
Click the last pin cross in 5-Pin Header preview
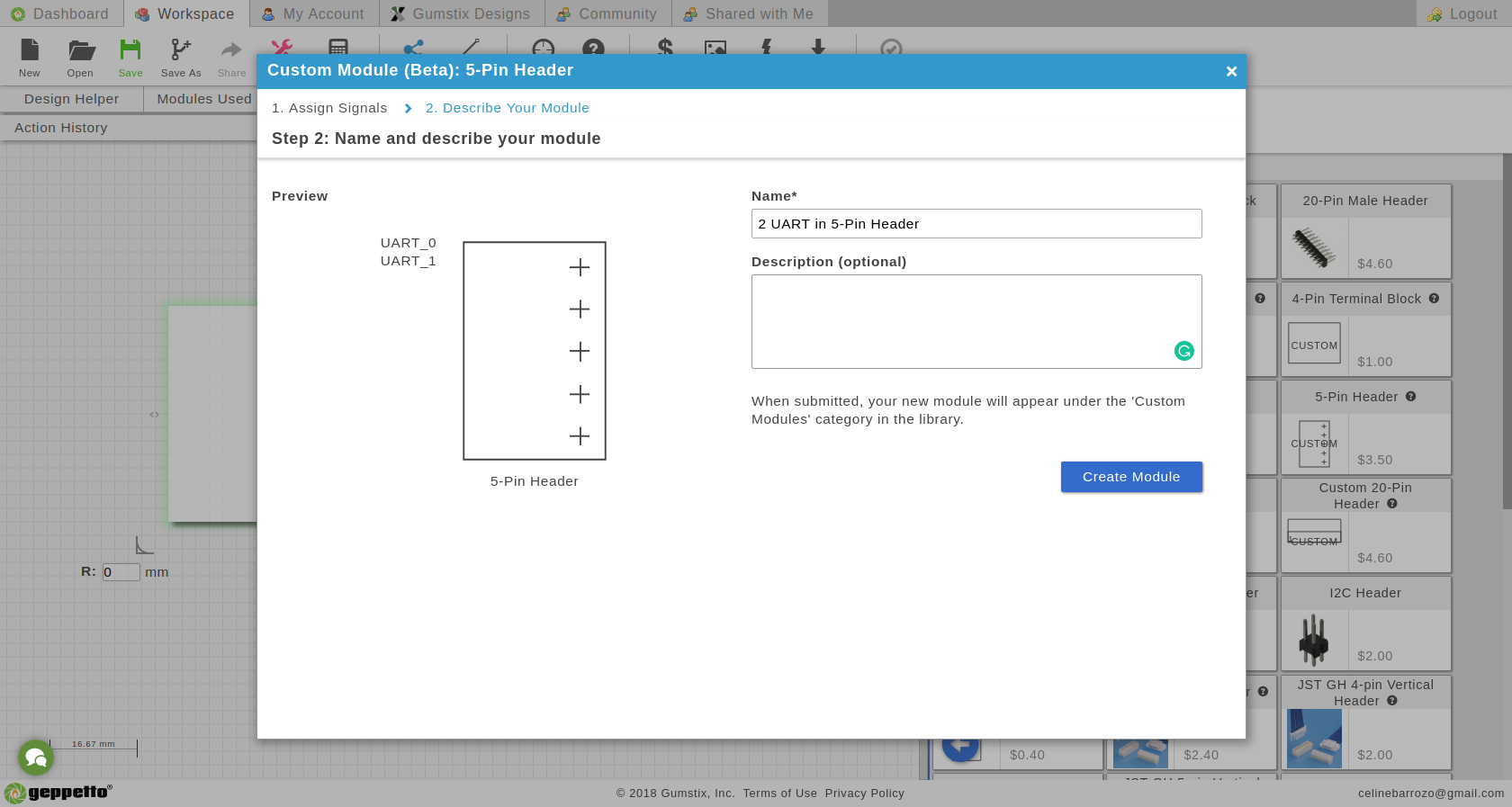pyautogui.click(x=580, y=436)
